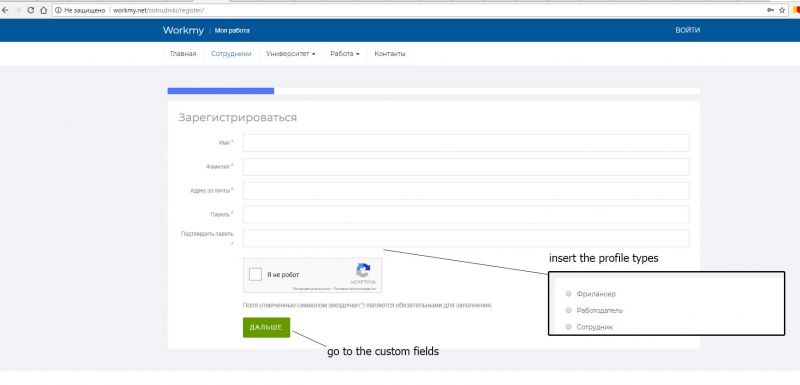Bookmark this page with the star icon

click(782, 10)
